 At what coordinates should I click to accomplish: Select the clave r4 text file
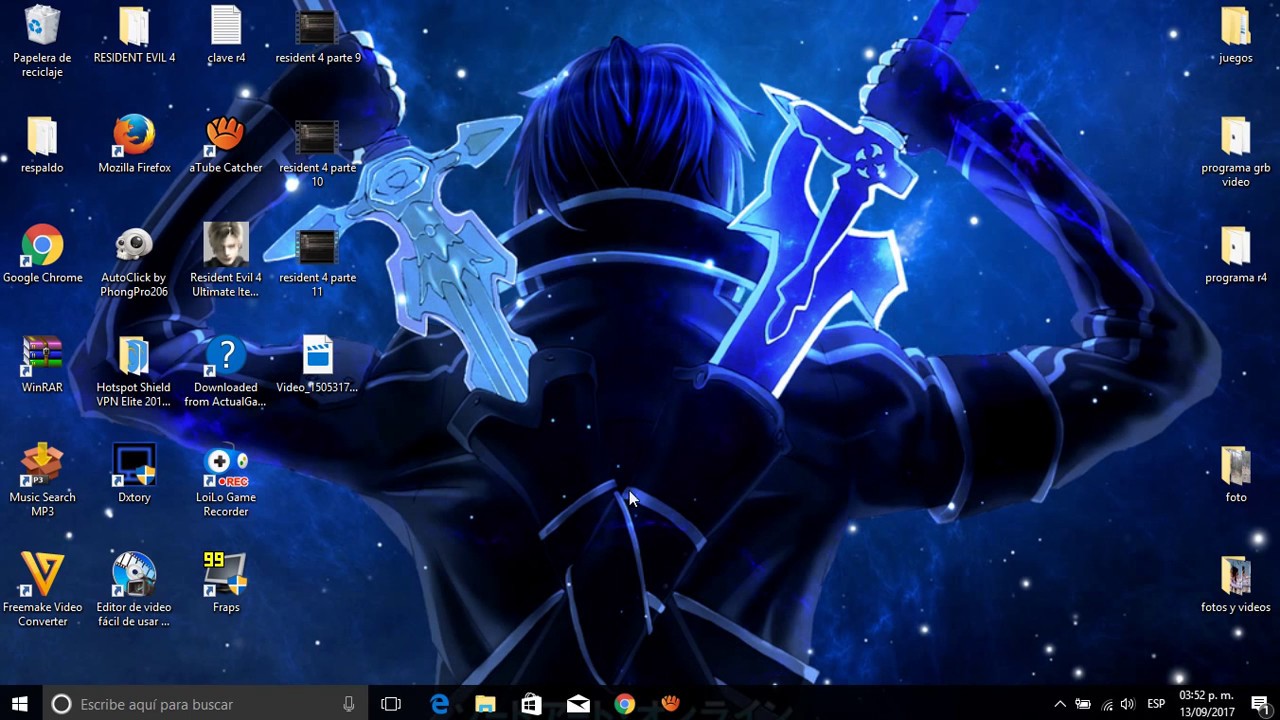click(226, 35)
